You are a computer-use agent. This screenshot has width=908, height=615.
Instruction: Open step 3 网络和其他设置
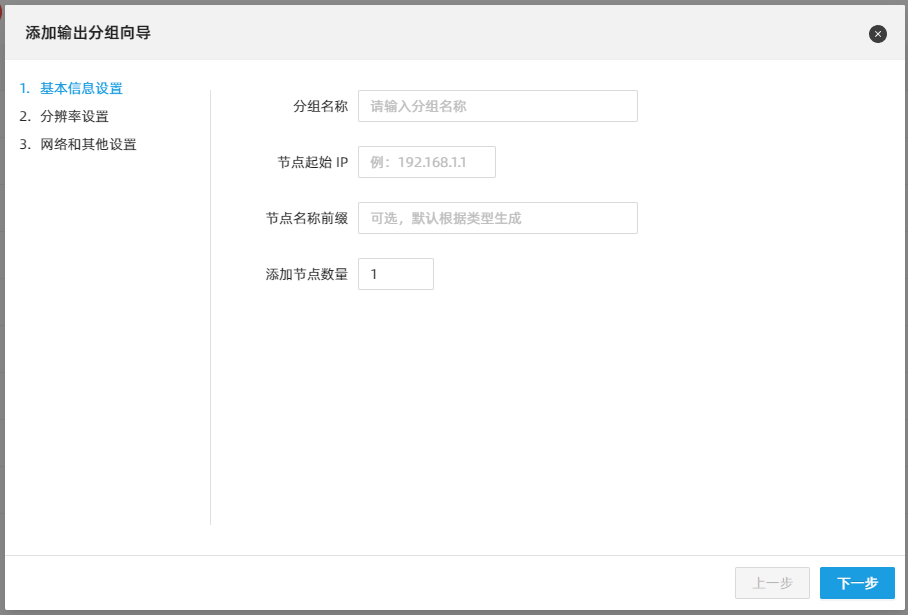pos(78,144)
